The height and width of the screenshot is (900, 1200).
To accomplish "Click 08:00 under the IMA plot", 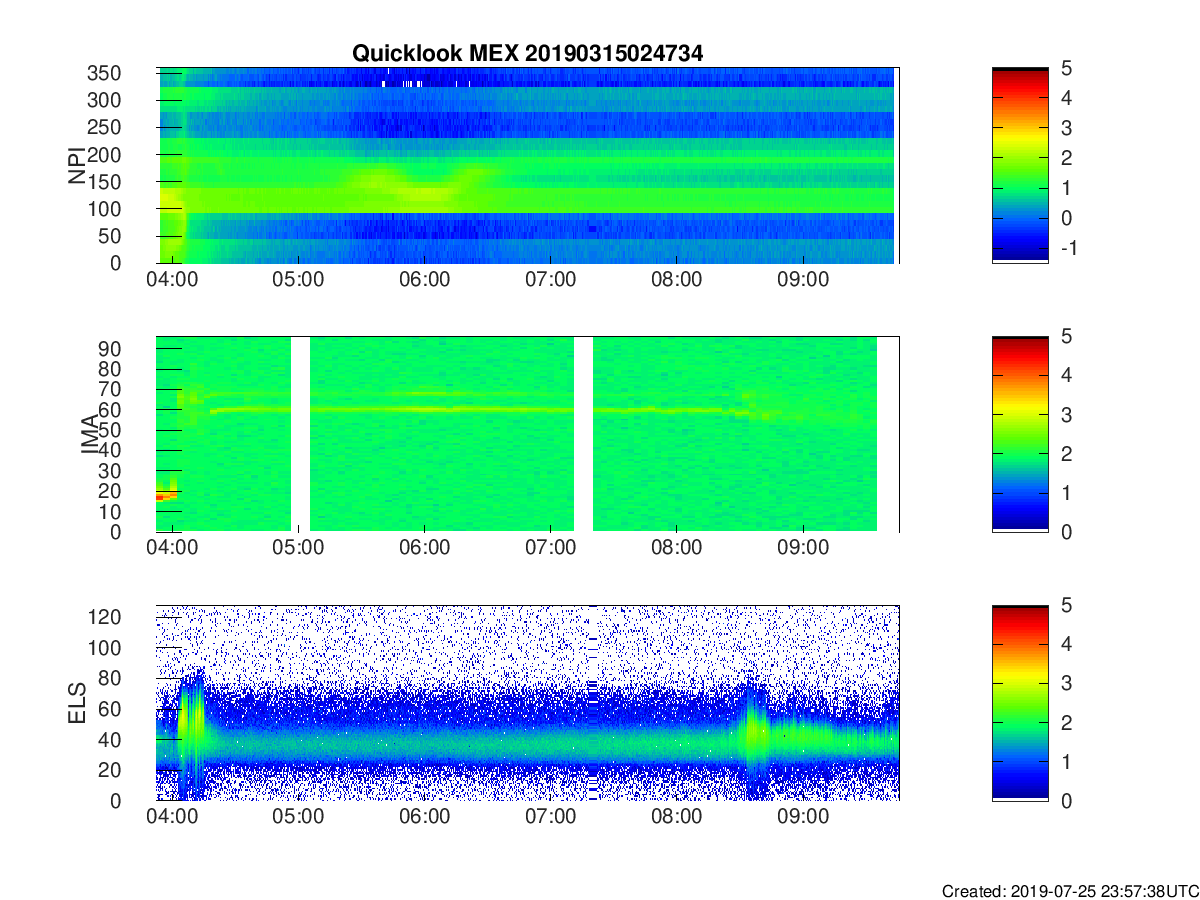I will tap(677, 548).
